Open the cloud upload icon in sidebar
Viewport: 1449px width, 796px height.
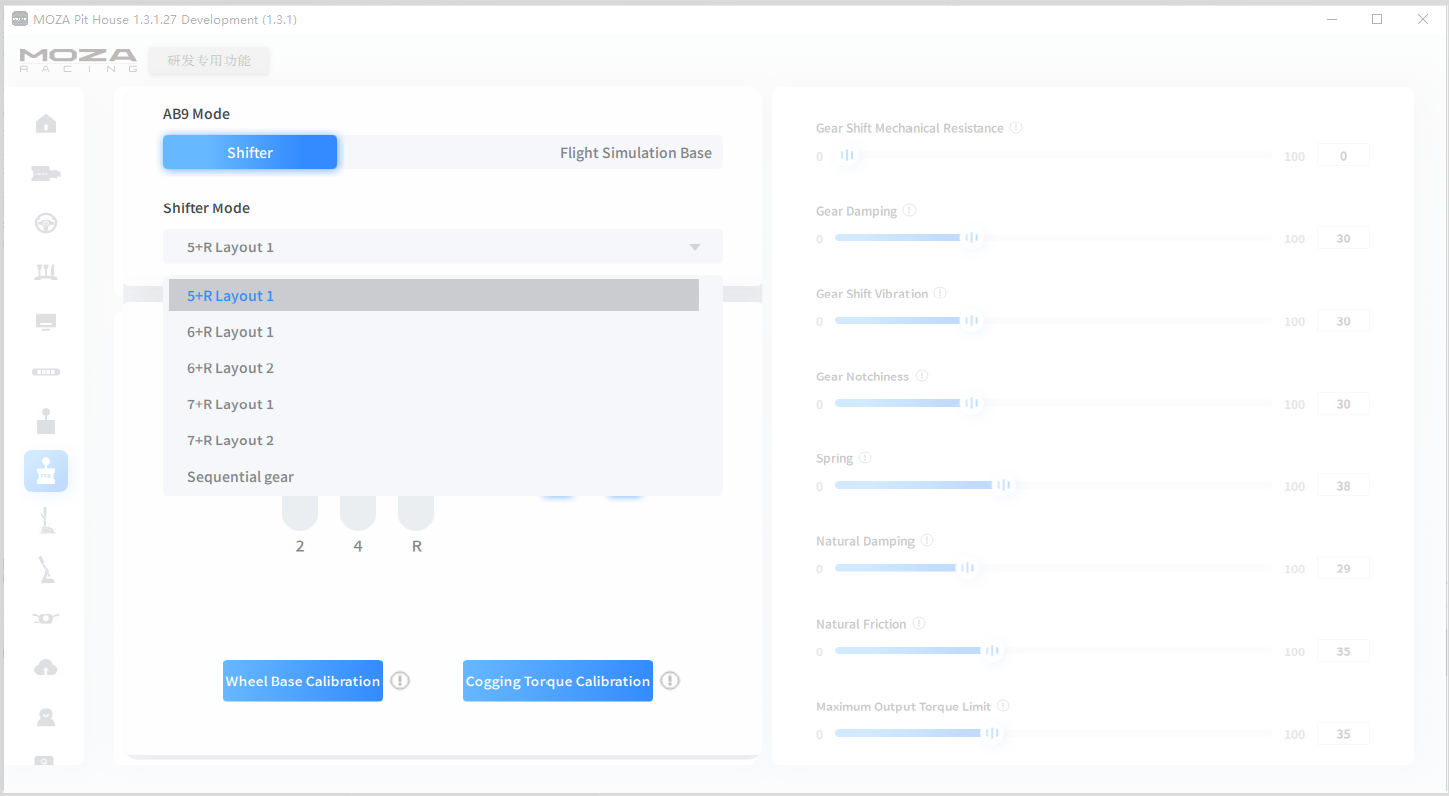46,668
